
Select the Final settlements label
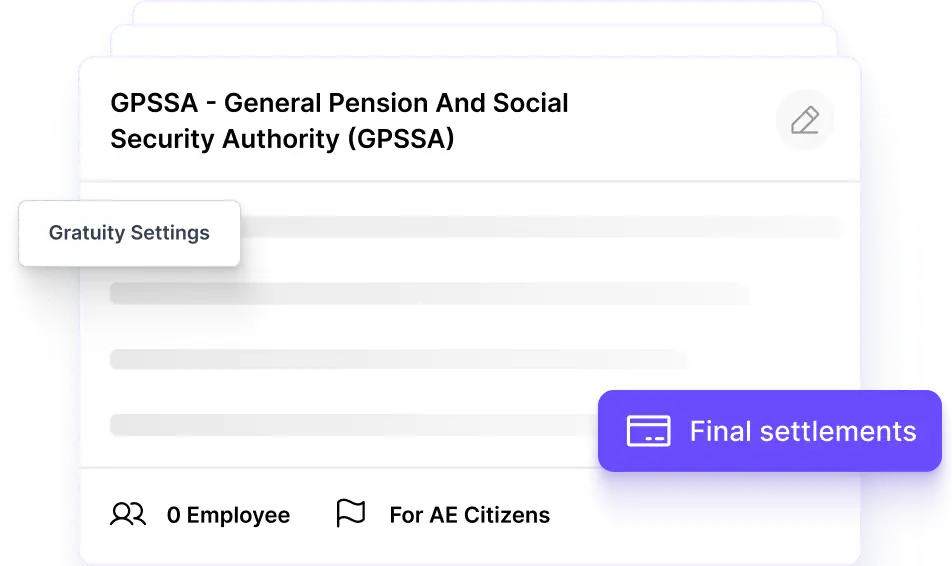click(x=803, y=431)
